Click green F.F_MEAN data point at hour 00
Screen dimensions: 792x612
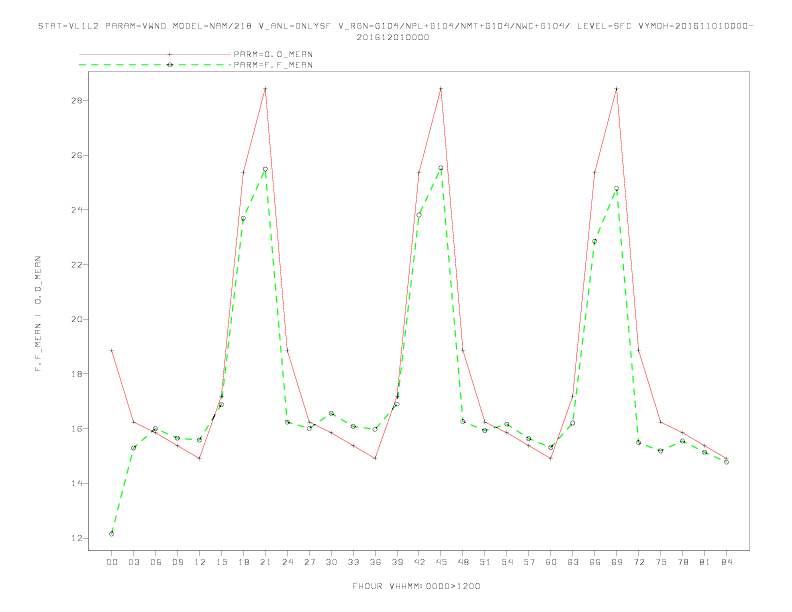click(112, 534)
